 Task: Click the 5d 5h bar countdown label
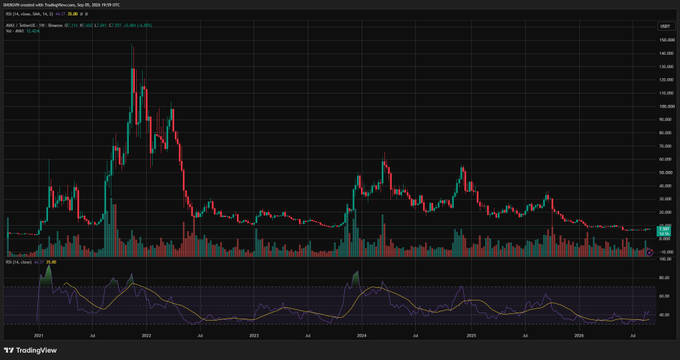tap(664, 234)
